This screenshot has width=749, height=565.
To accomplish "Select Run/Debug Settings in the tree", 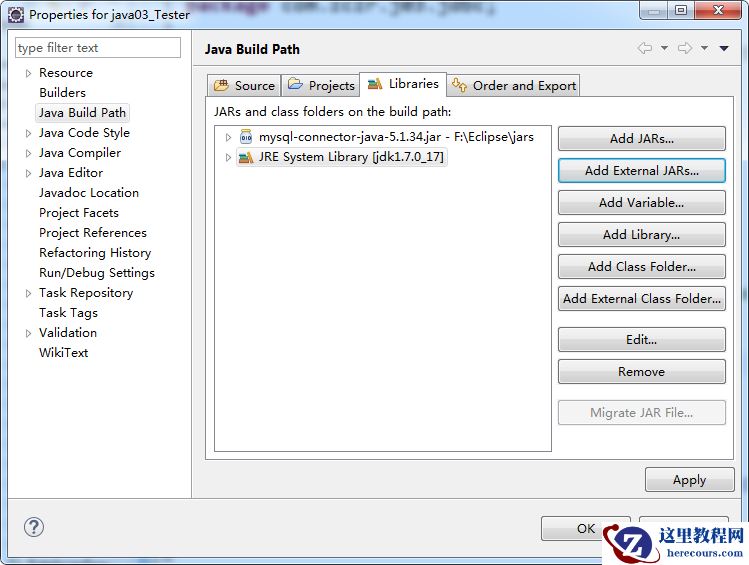I will 97,273.
